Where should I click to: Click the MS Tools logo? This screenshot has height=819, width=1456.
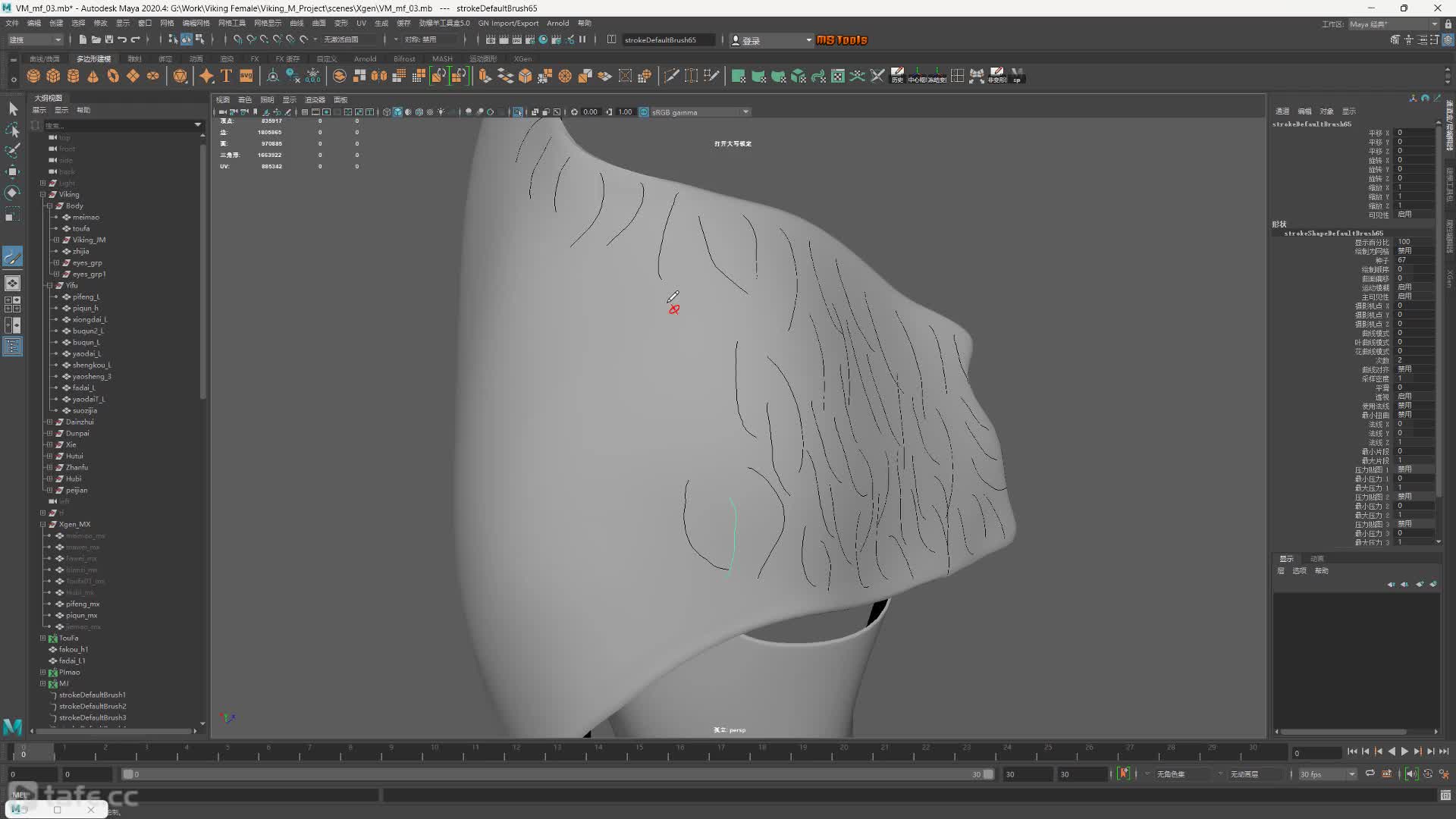click(842, 39)
